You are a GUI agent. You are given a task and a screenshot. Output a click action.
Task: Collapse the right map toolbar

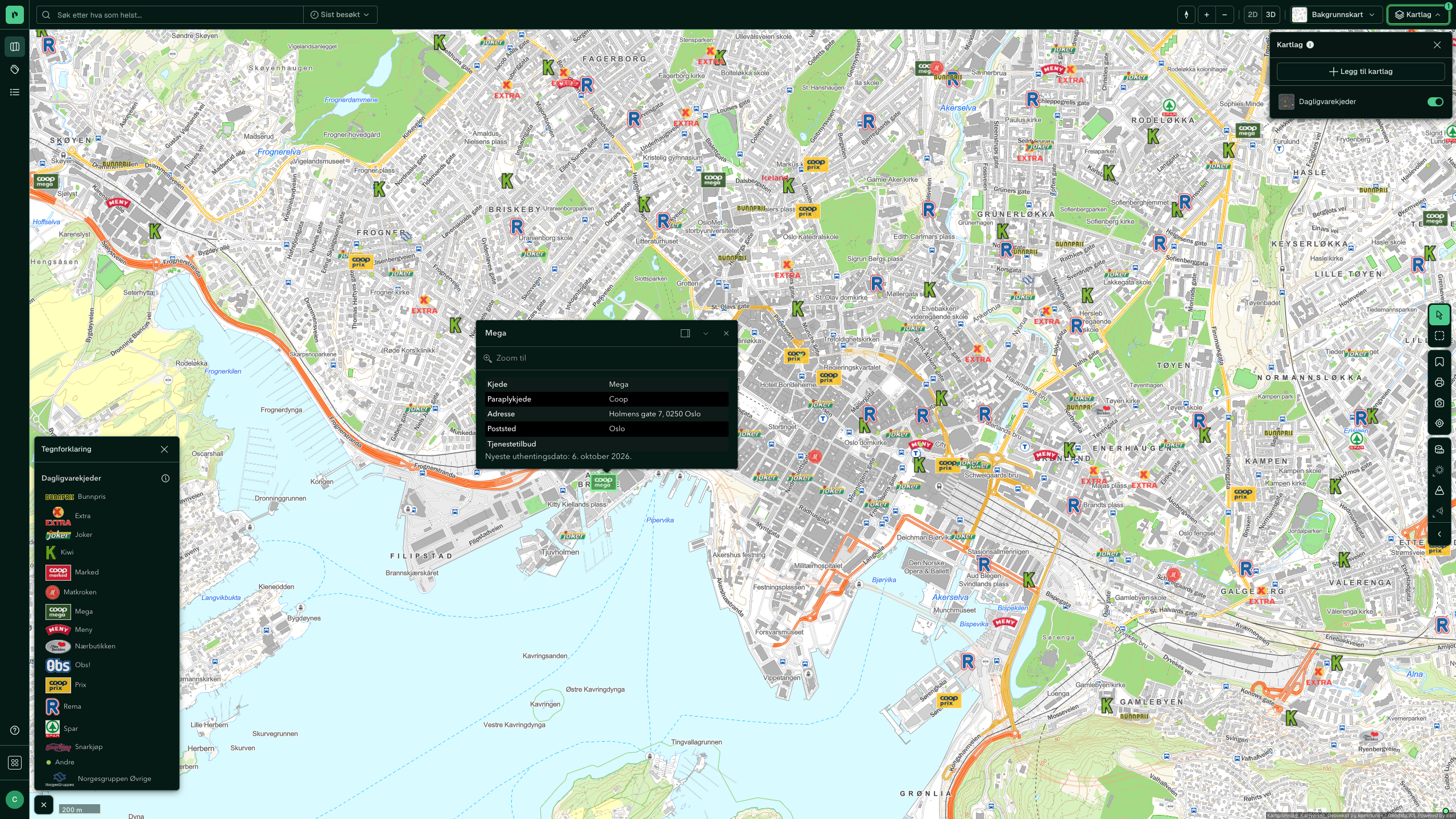[1439, 534]
